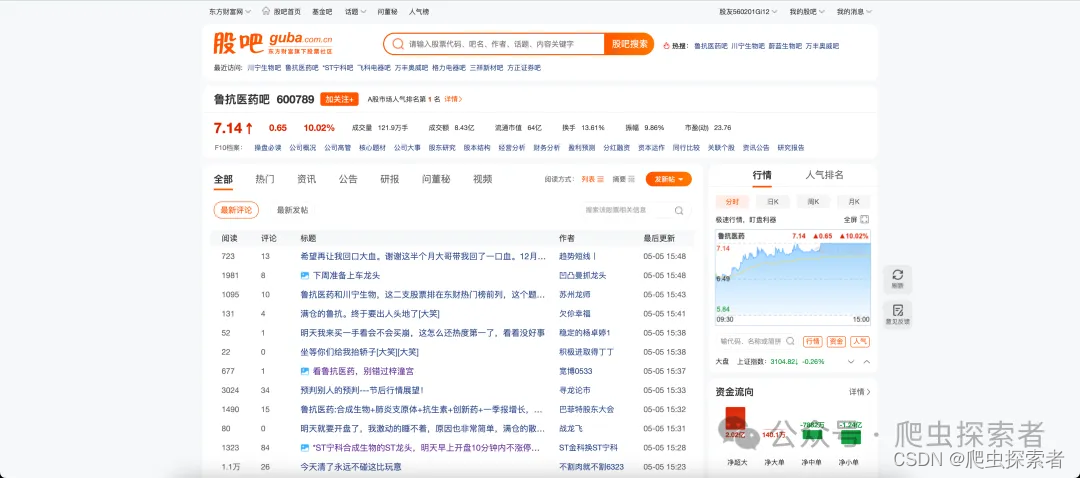
Task: Click image icon before 看鲁抗医药,别错过梓潼宫
Action: click(x=304, y=371)
